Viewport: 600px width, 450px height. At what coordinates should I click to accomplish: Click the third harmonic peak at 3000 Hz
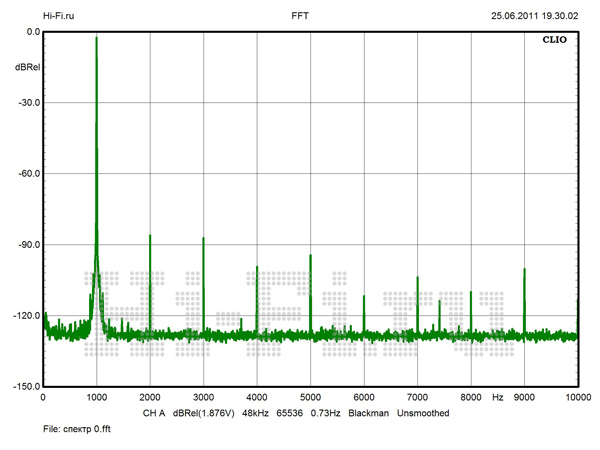coord(203,239)
